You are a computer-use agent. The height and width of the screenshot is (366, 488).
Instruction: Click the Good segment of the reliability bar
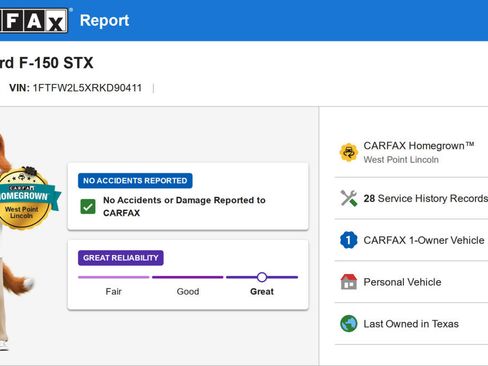point(188,277)
